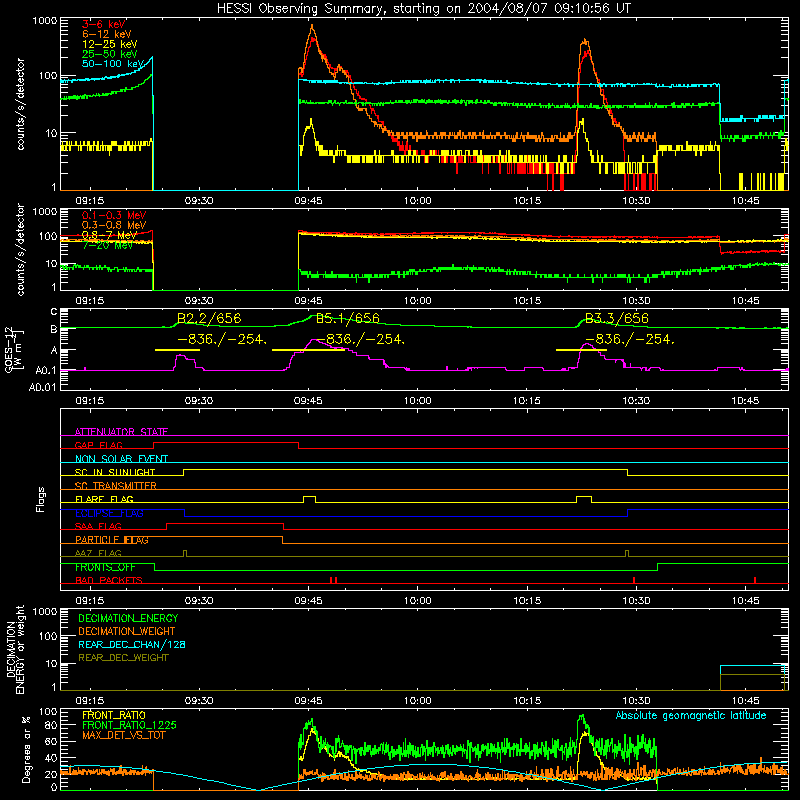Screen dimensions: 800x800
Task: Click the 7-20 MeV legend entry
Action: pos(107,245)
